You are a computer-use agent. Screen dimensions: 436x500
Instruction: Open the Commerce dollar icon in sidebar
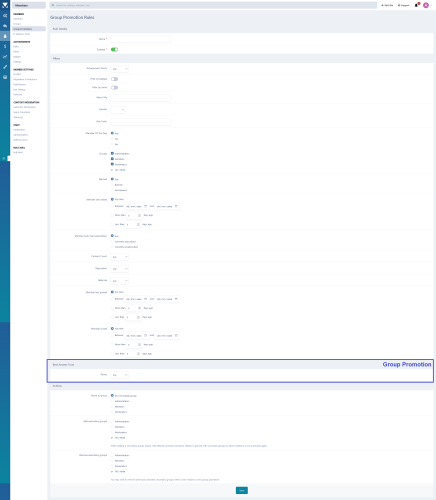pos(5,46)
